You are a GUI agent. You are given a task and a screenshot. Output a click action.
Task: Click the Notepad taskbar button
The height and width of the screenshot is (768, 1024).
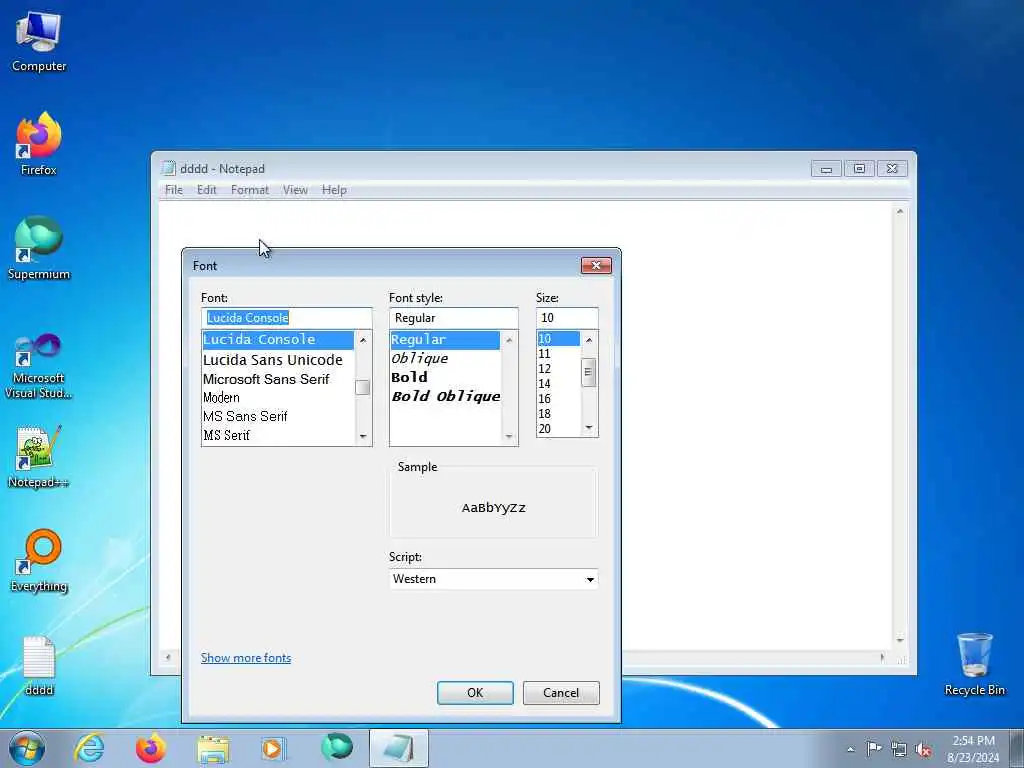pyautogui.click(x=398, y=748)
